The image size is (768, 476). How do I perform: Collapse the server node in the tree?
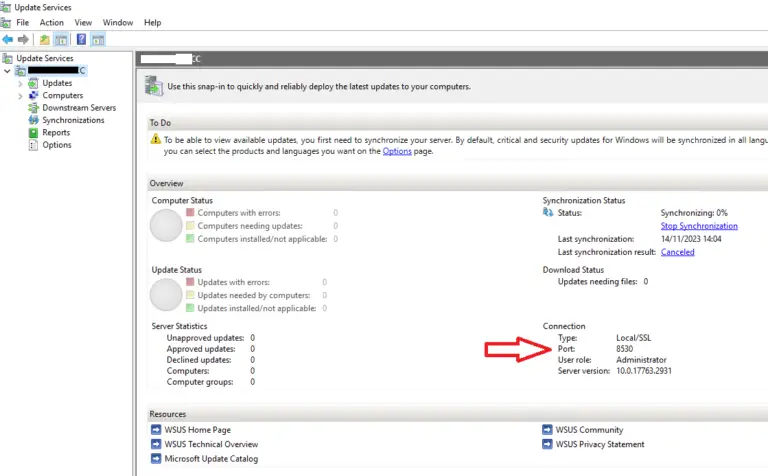[8, 71]
